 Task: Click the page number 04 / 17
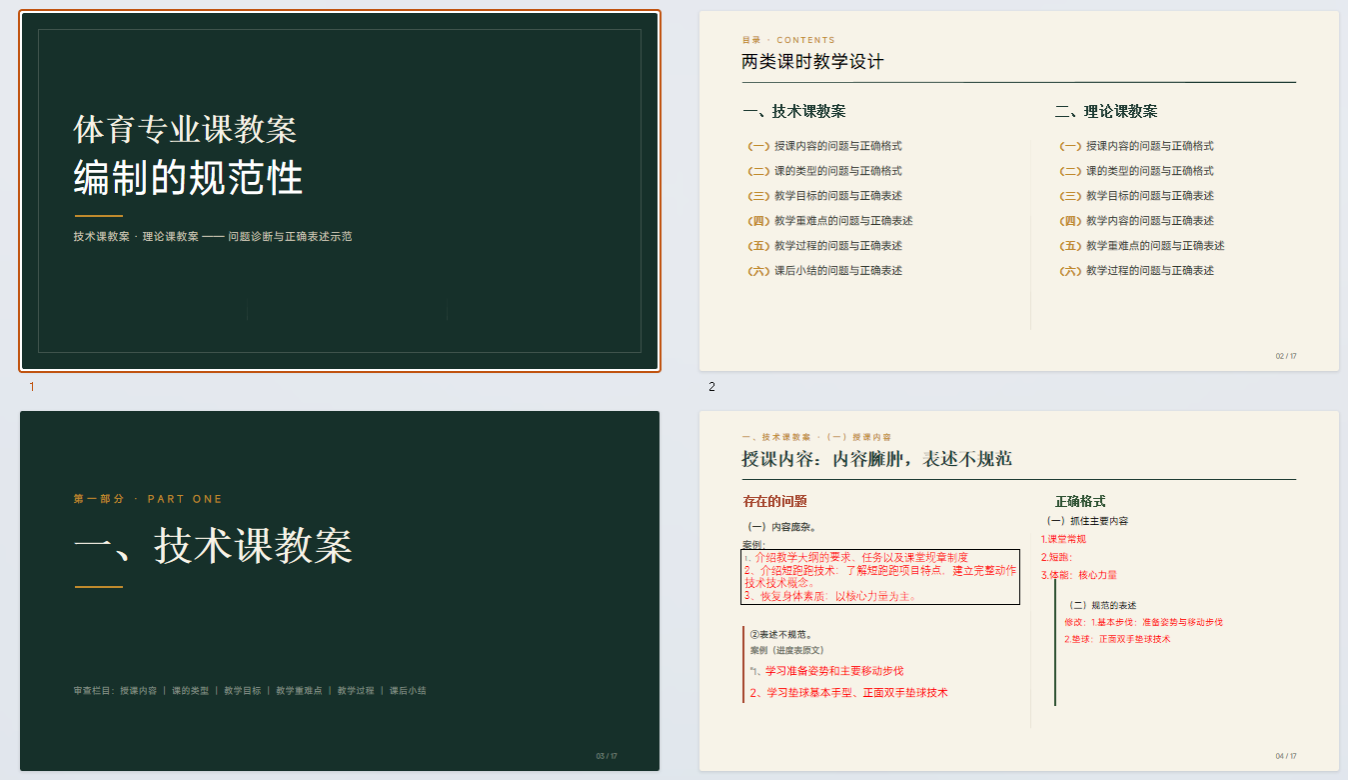coord(1286,756)
